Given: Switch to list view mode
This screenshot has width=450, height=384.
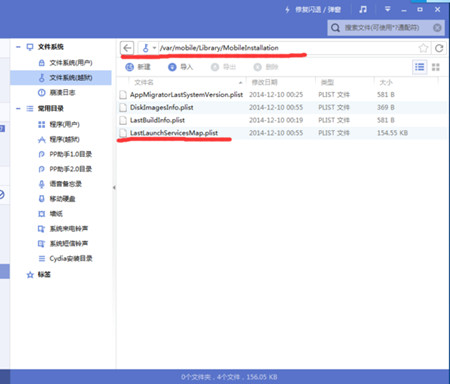Looking at the screenshot, I should click(419, 67).
